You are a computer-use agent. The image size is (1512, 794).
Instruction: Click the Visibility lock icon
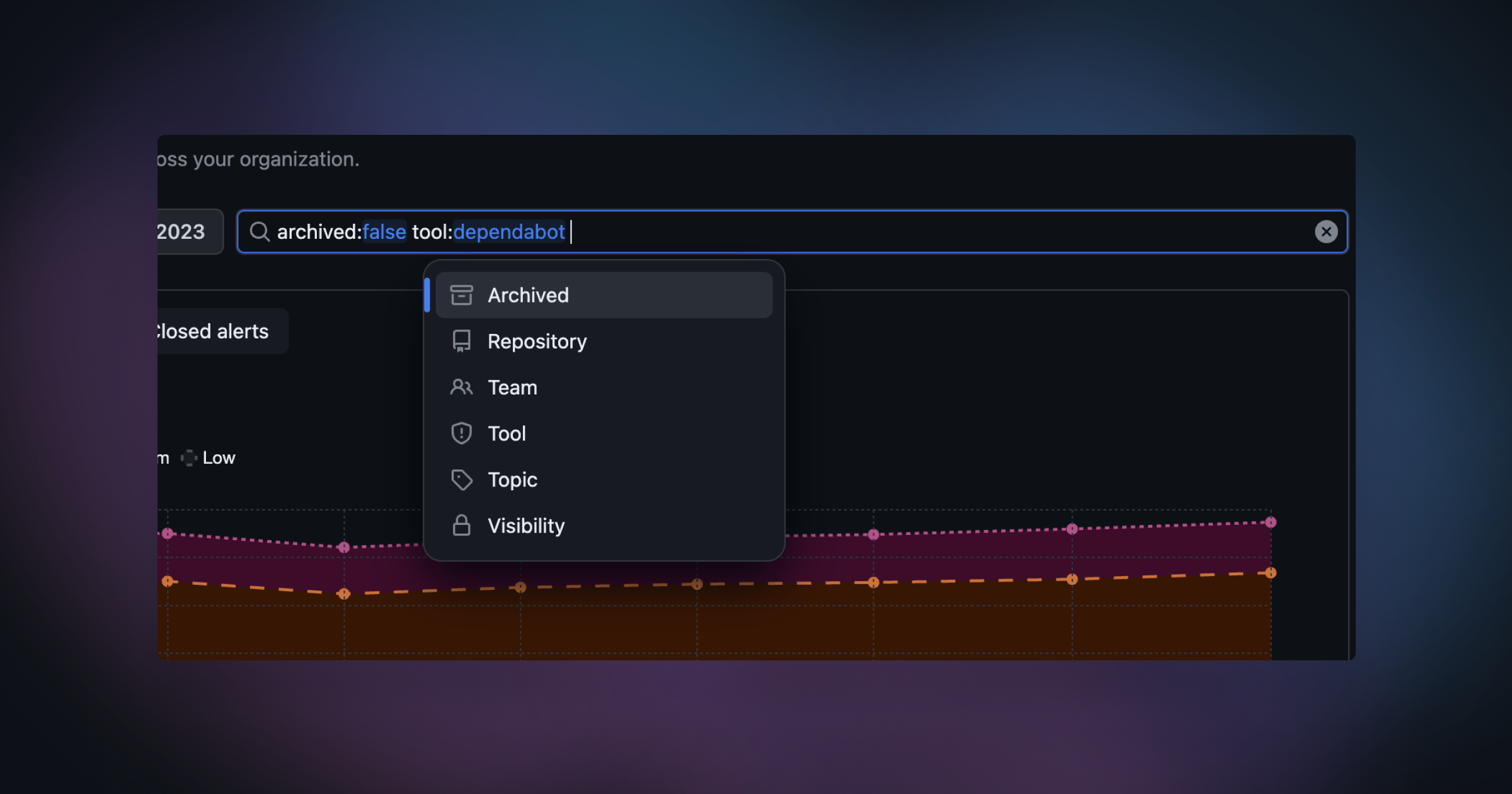pos(461,525)
